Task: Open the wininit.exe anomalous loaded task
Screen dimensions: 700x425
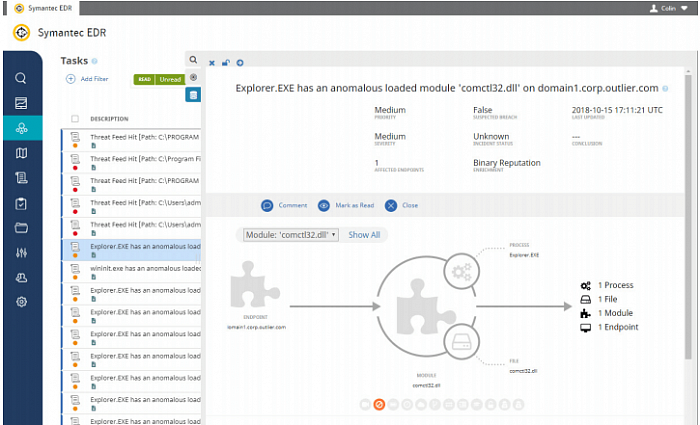Action: coord(131,272)
